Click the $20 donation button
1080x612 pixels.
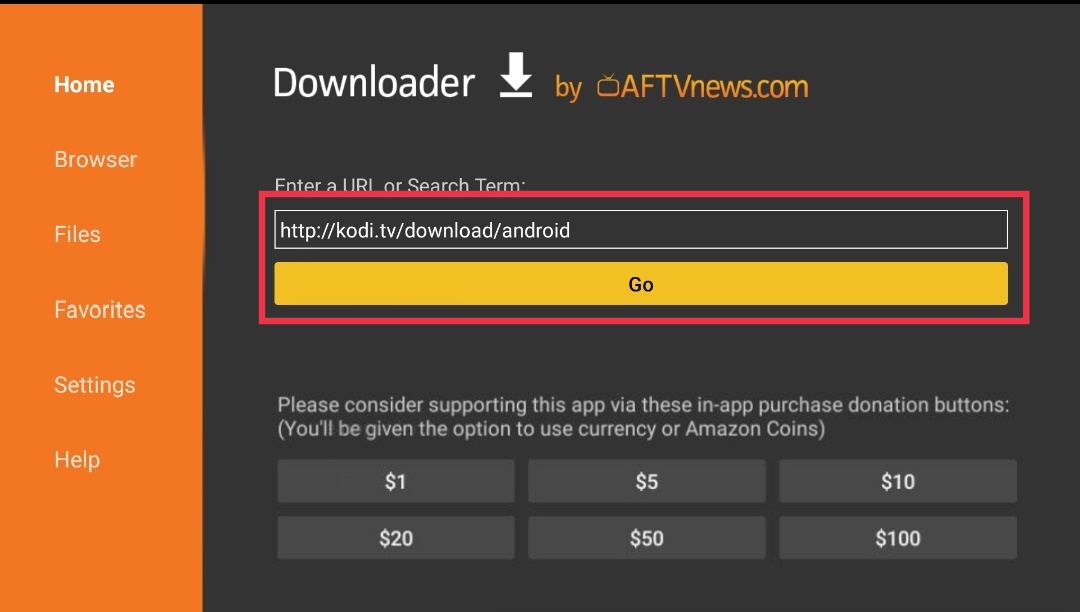[395, 538]
